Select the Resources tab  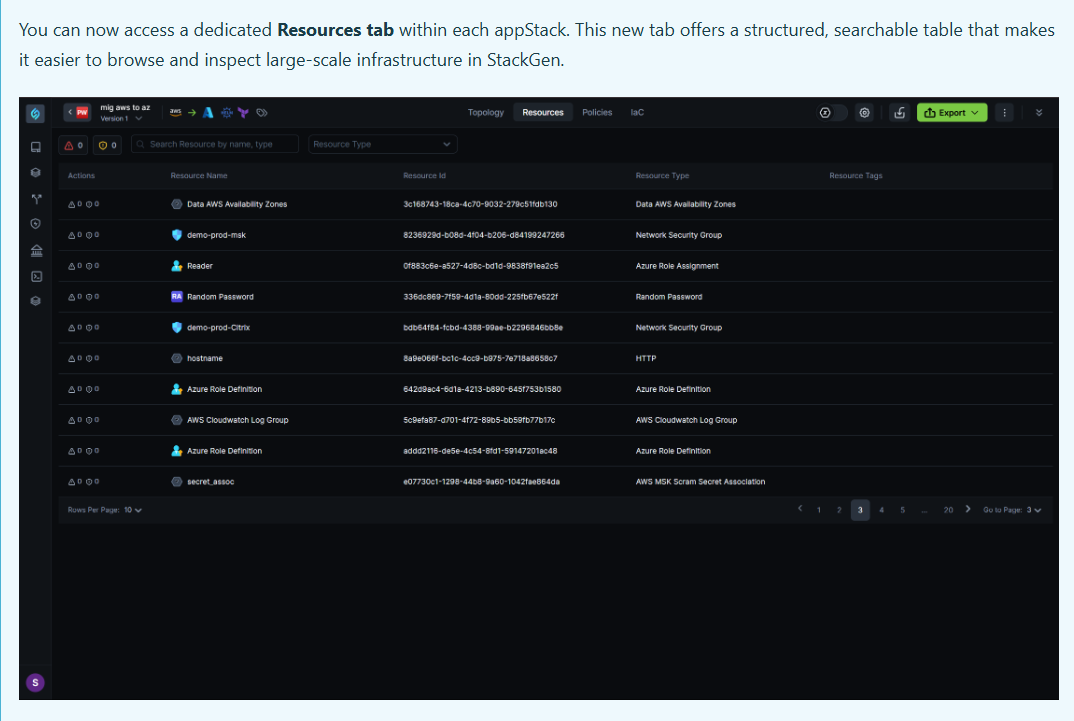pos(542,112)
